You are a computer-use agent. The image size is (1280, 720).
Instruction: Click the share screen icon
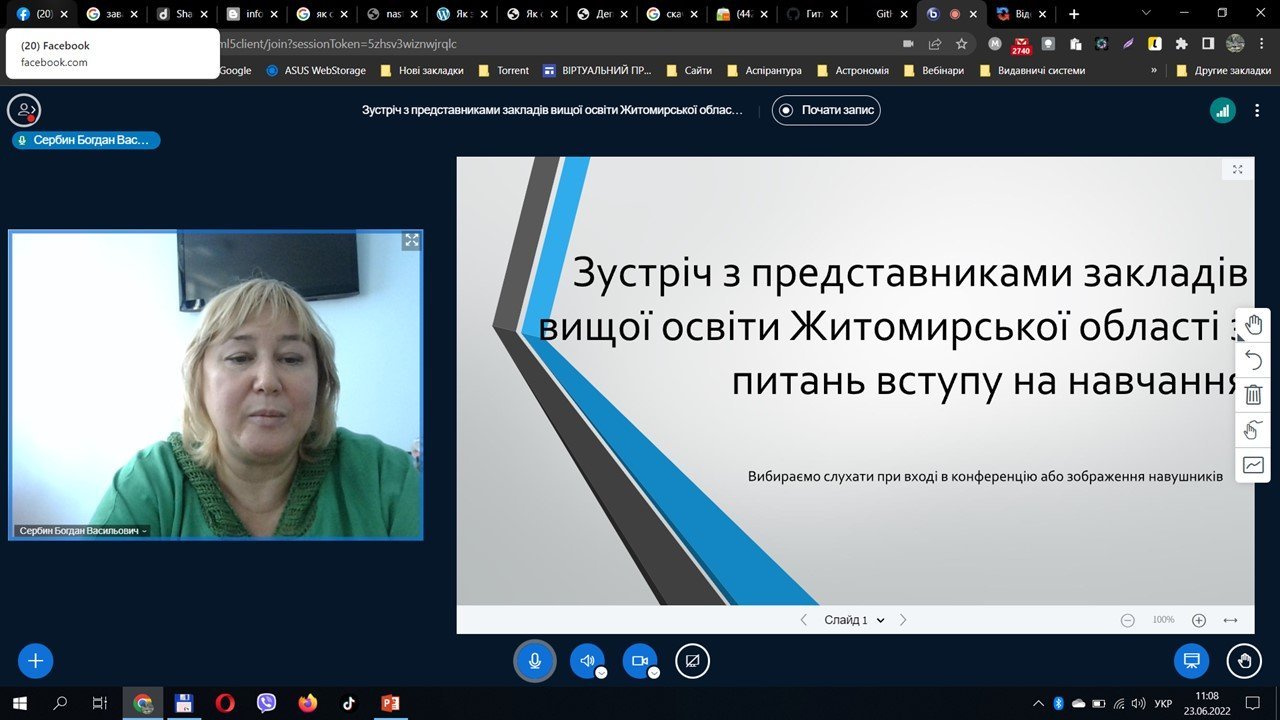[692, 661]
